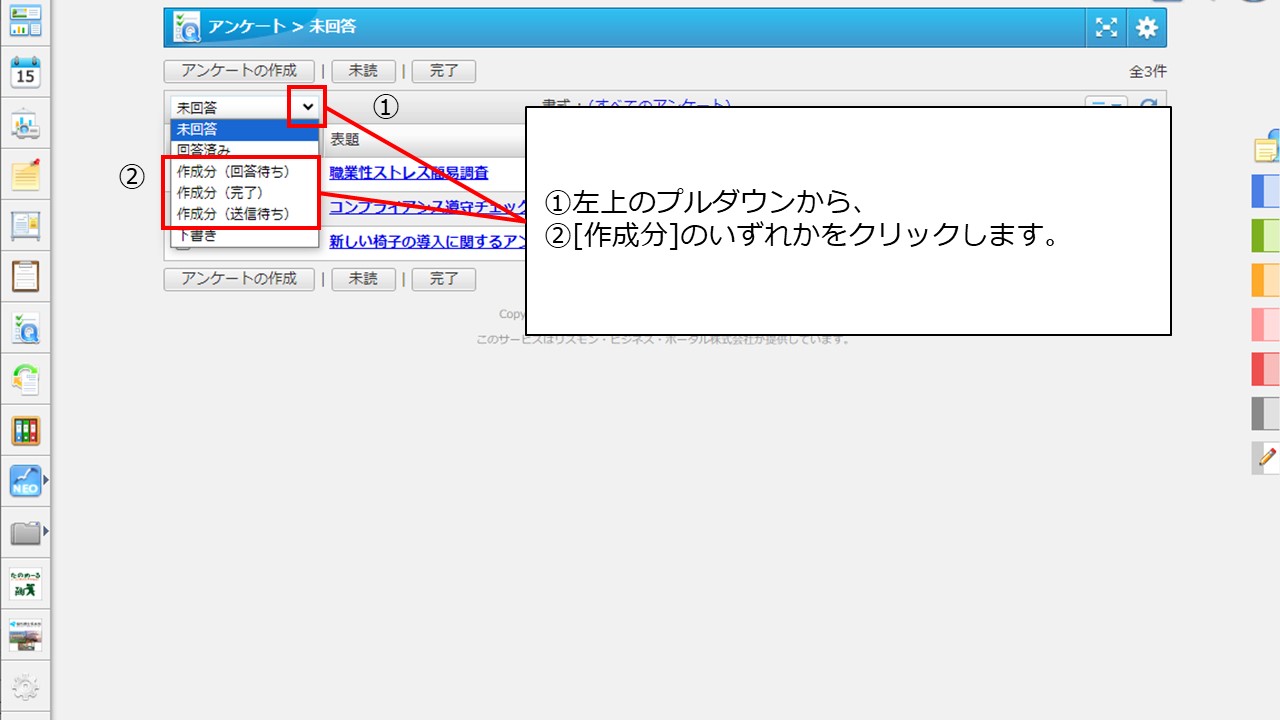Click the fullscreen expand icon in header
Image resolution: width=1280 pixels, height=720 pixels.
coord(1106,28)
